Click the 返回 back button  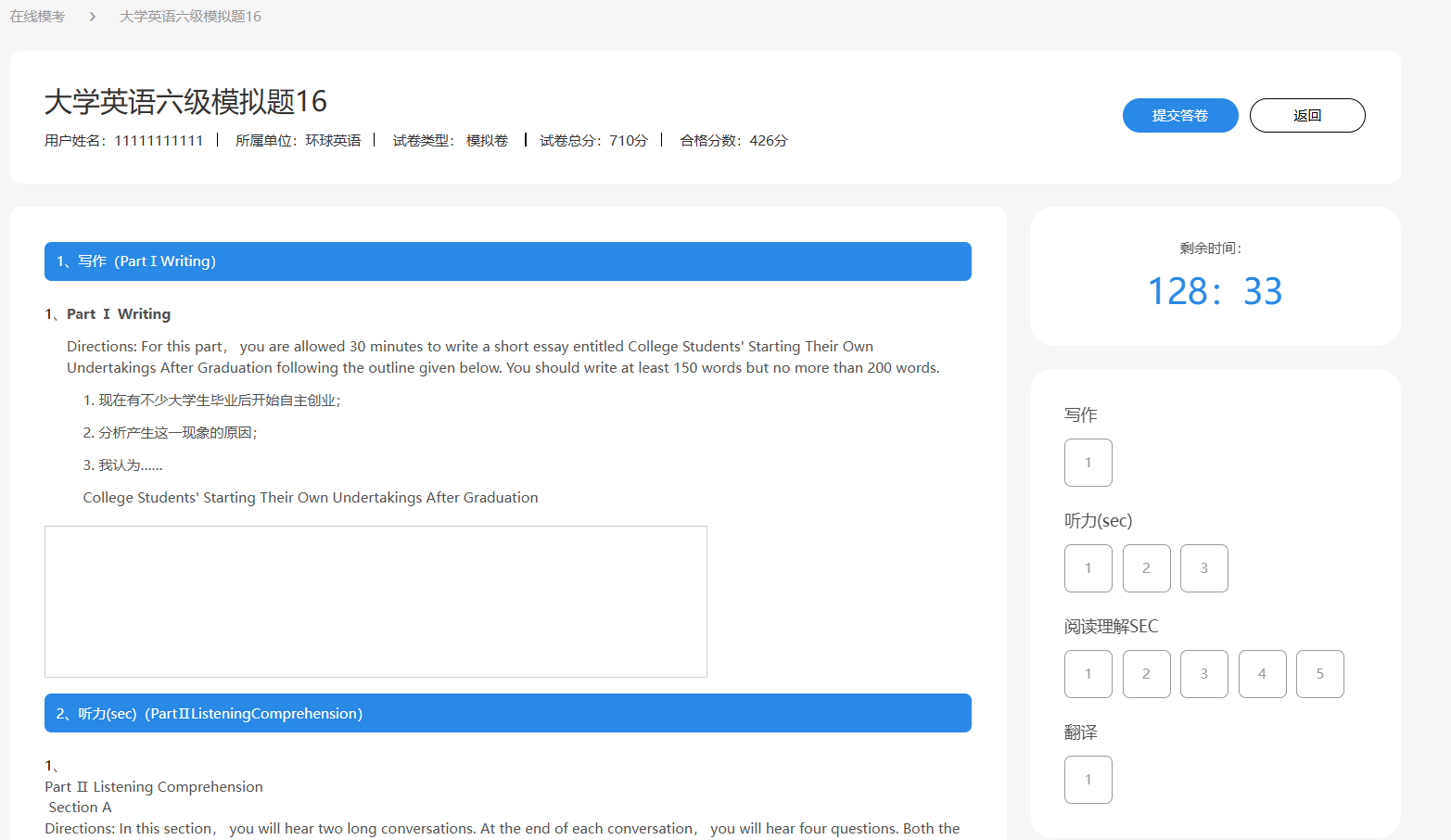(x=1306, y=116)
